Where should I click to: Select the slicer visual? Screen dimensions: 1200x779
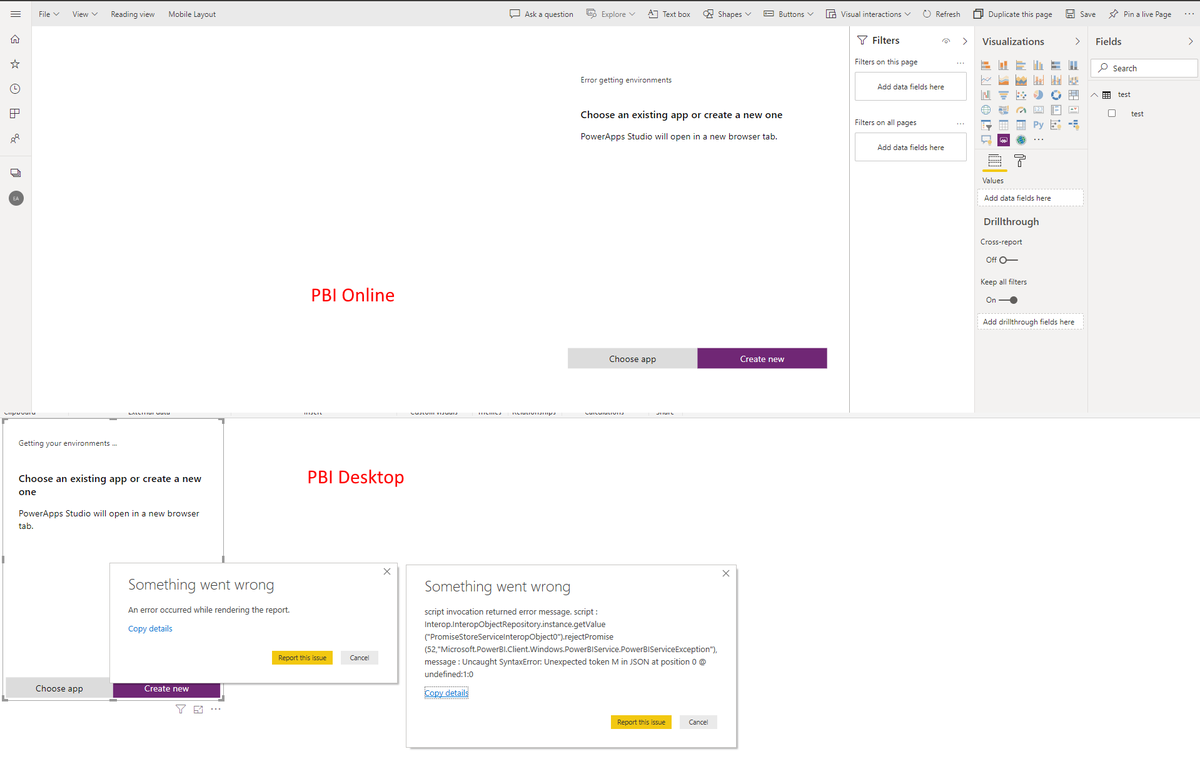coord(986,125)
